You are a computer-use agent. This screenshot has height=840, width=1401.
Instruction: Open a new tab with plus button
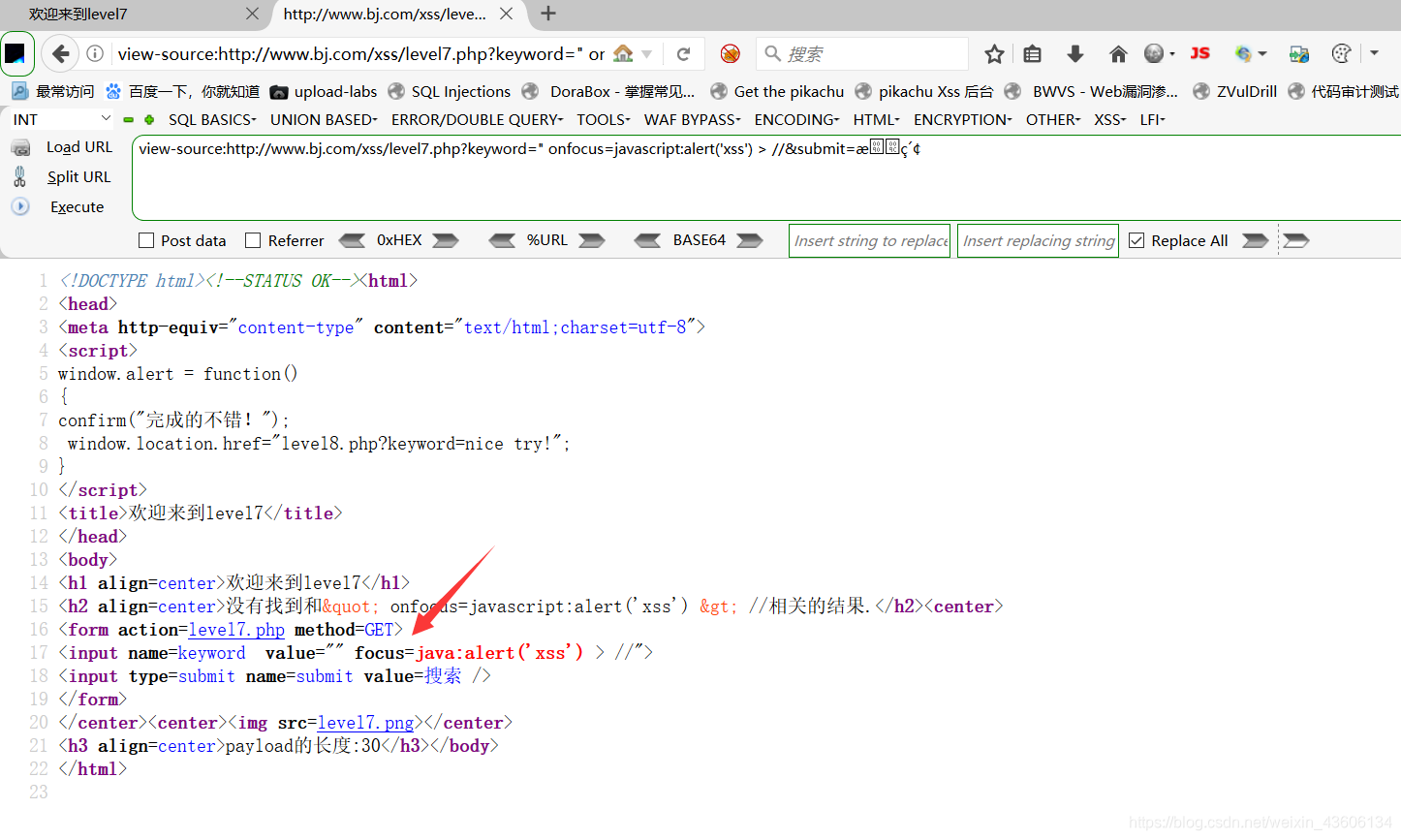(548, 14)
